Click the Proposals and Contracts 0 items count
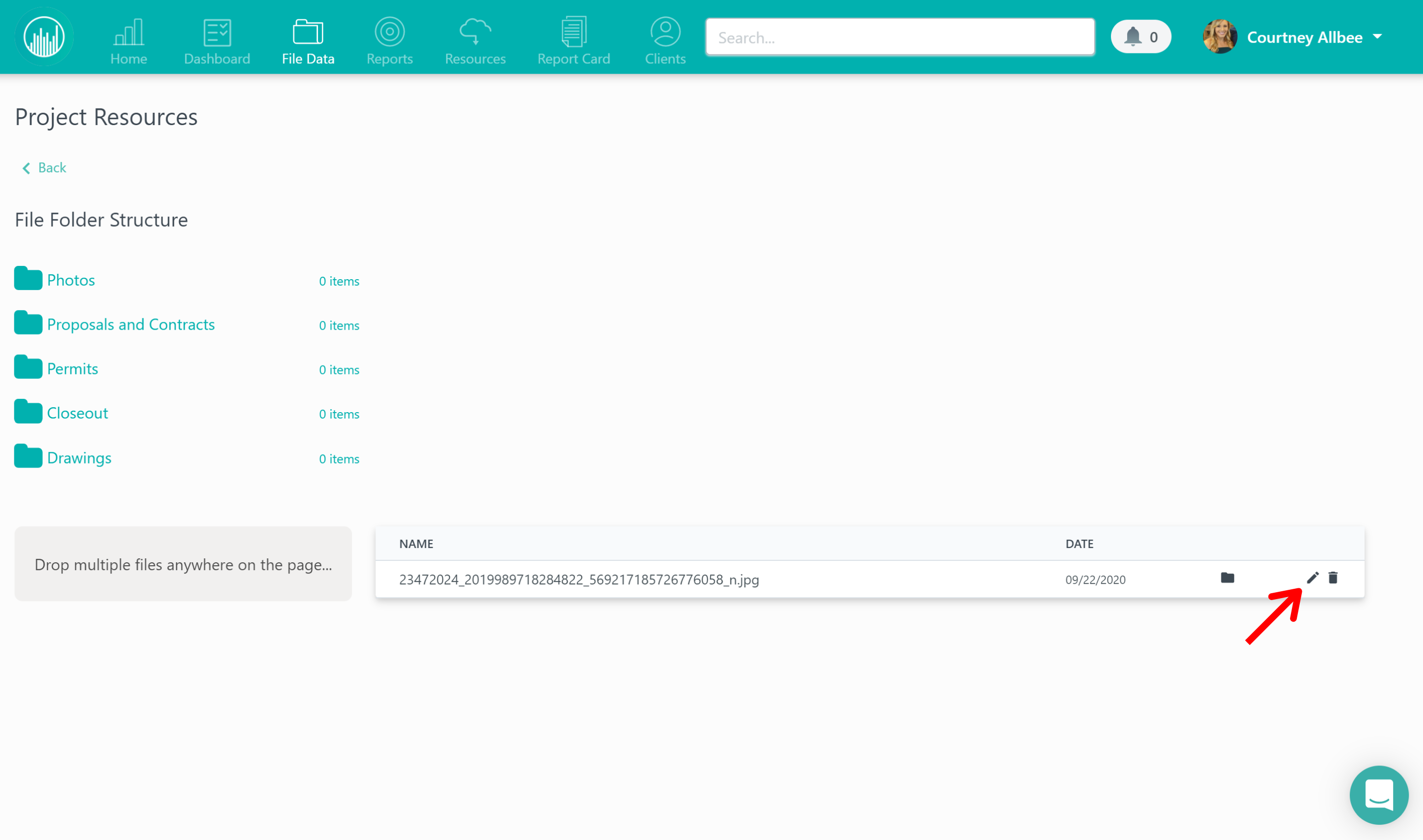This screenshot has height=840, width=1423. pos(339,325)
